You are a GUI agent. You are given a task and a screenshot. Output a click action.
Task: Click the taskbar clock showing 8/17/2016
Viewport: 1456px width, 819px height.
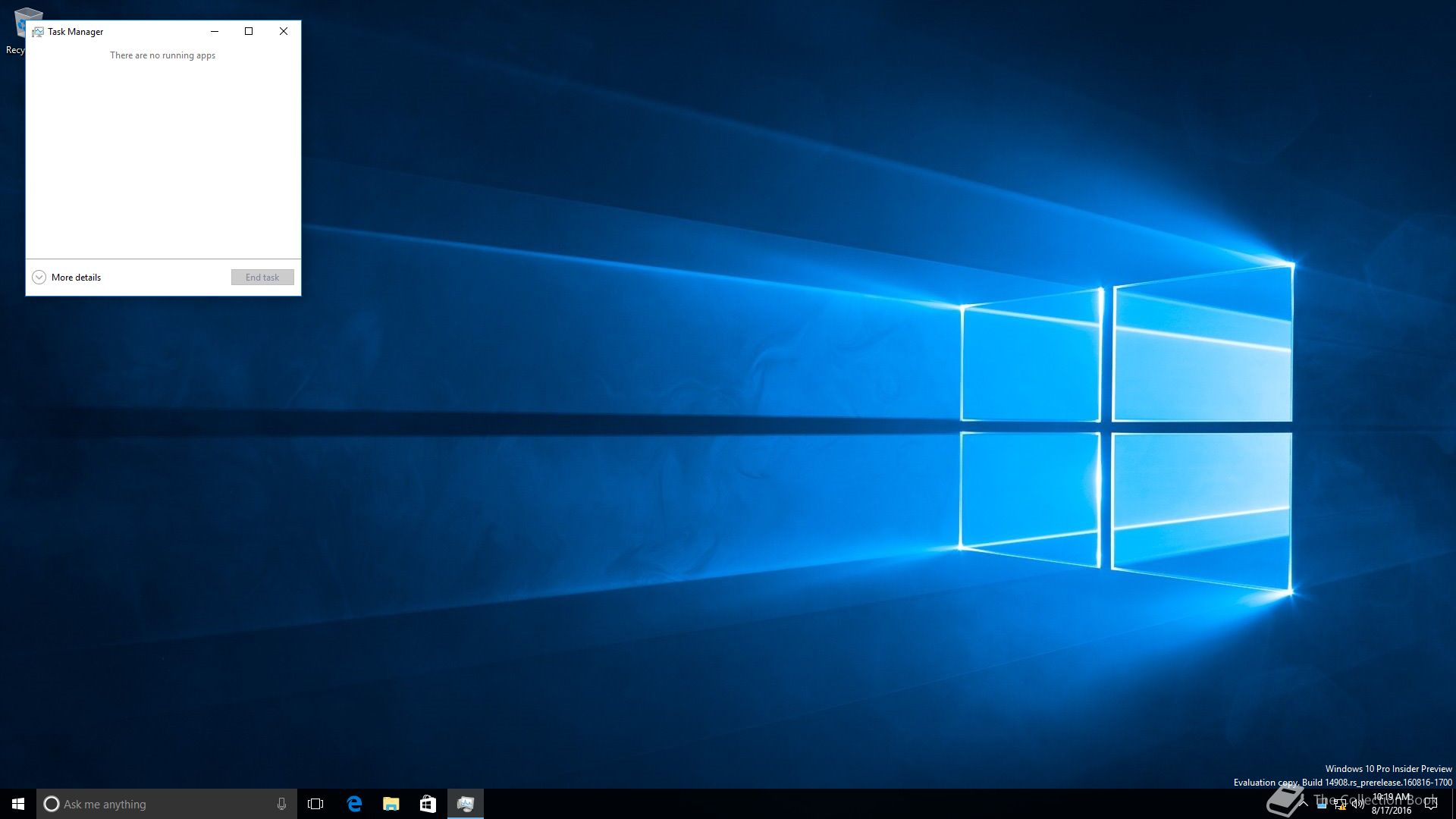1392,804
